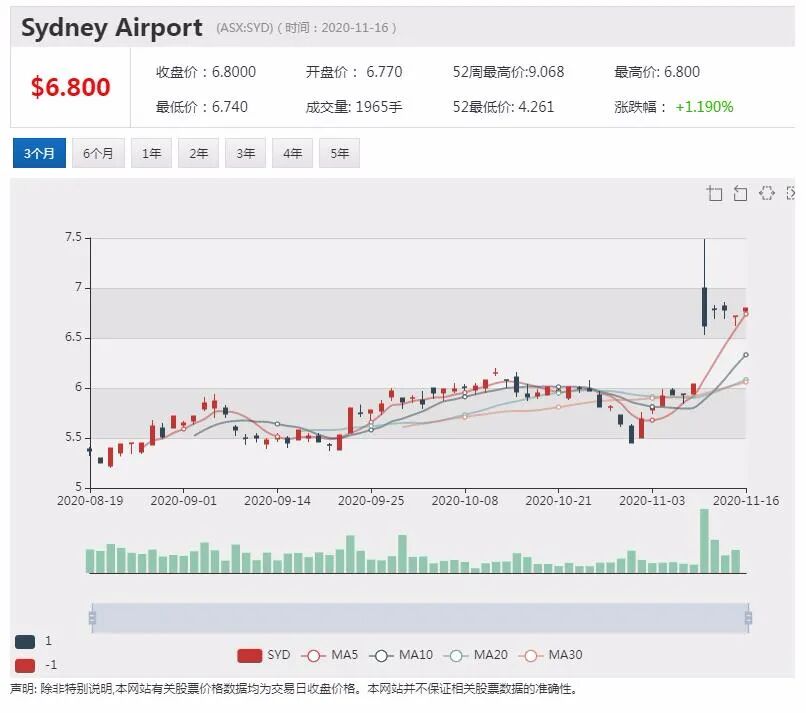The width and height of the screenshot is (806, 713).
Task: Click the 6.5 y-axis label
Action: point(73,337)
